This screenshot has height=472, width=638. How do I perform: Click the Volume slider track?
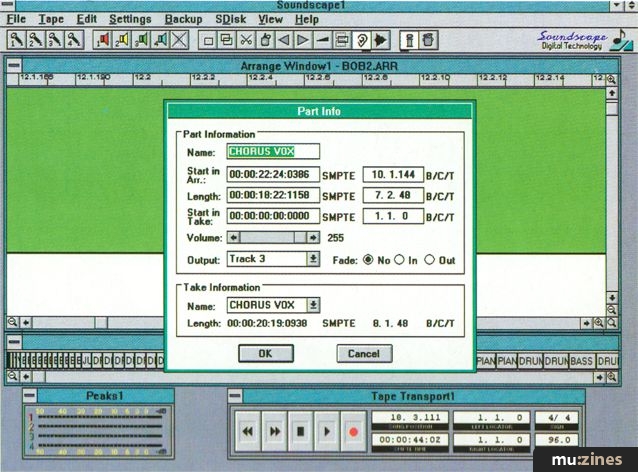pos(275,238)
